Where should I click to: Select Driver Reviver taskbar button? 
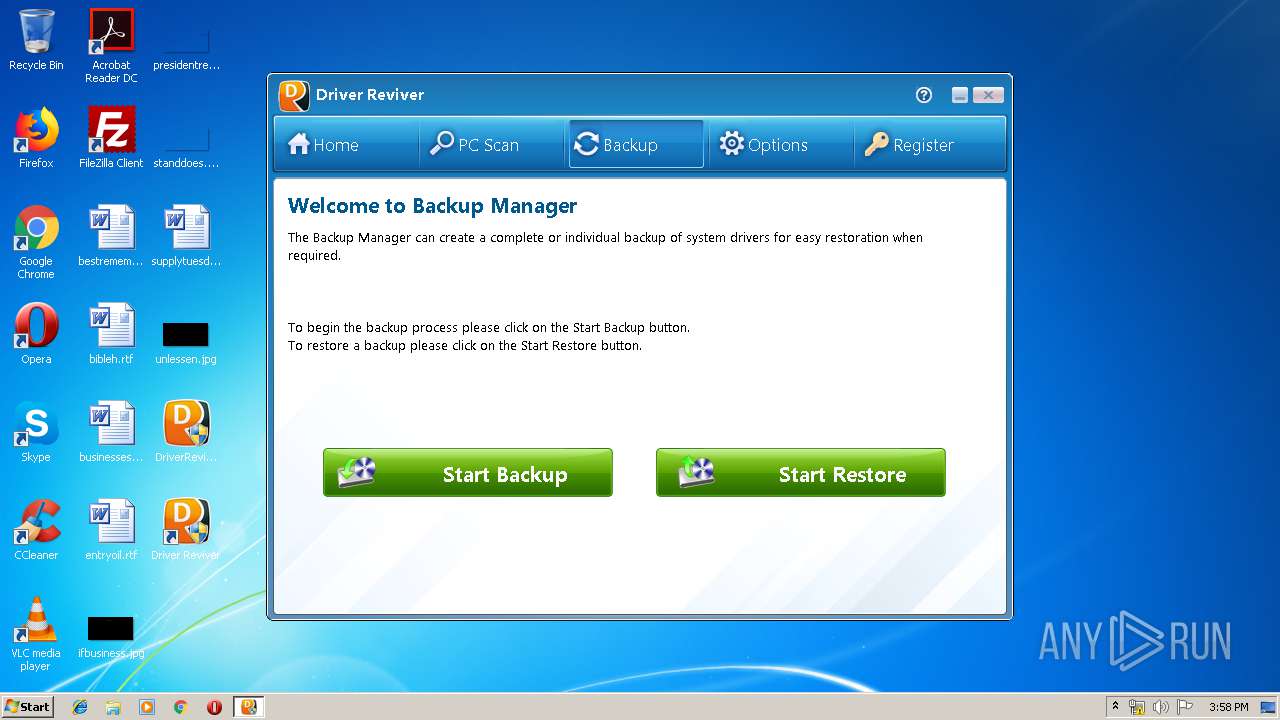[x=248, y=707]
